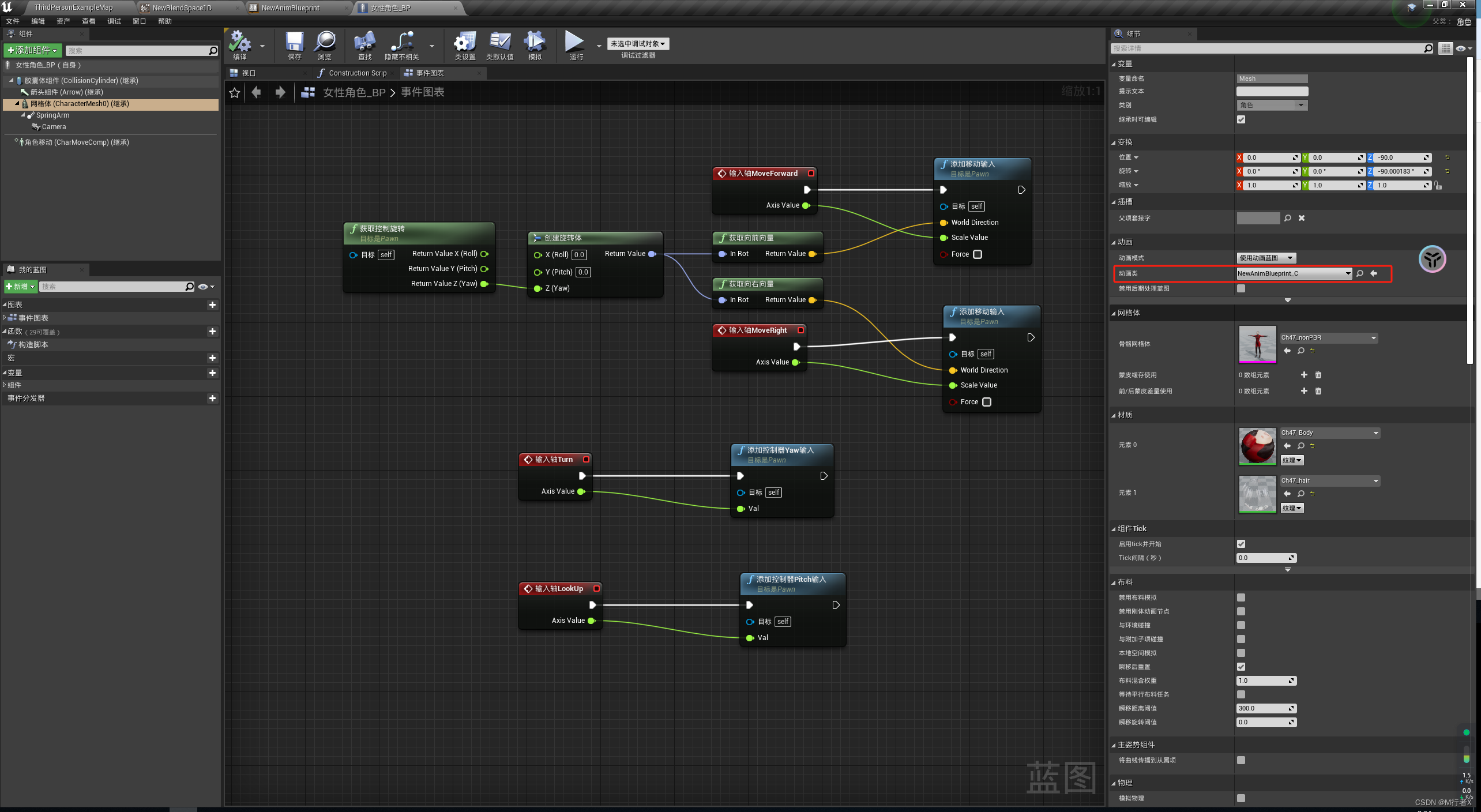Enable 模拟物理 checkbox
The image size is (1481, 812).
coord(1241,798)
